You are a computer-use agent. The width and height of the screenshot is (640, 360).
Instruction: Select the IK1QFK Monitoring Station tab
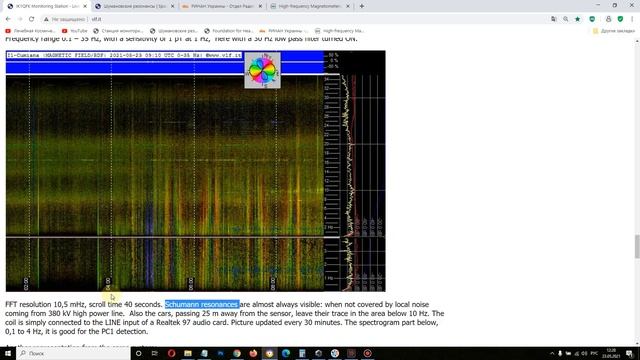click(45, 6)
